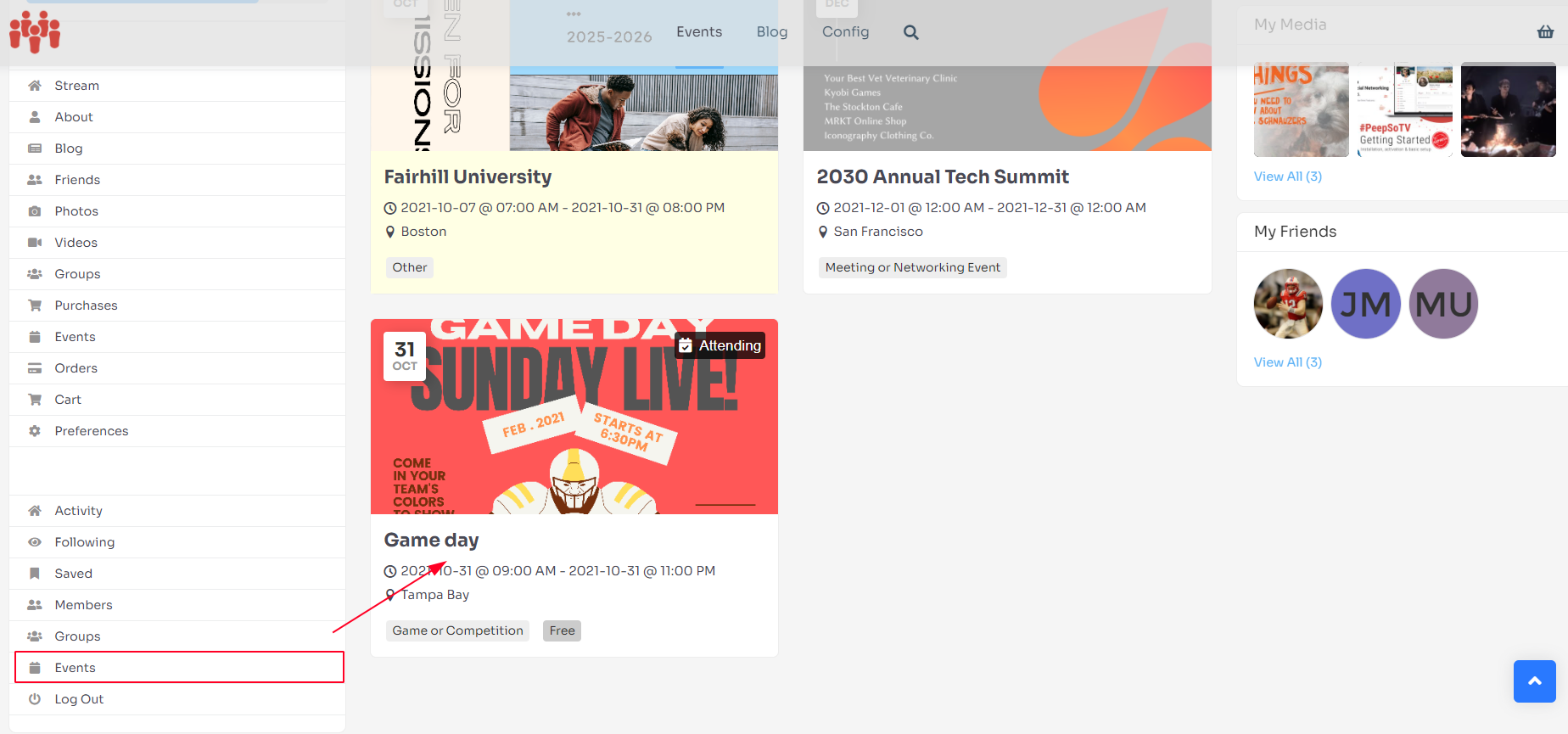Click the Activity home icon
This screenshot has width=1568, height=734.
(x=35, y=511)
